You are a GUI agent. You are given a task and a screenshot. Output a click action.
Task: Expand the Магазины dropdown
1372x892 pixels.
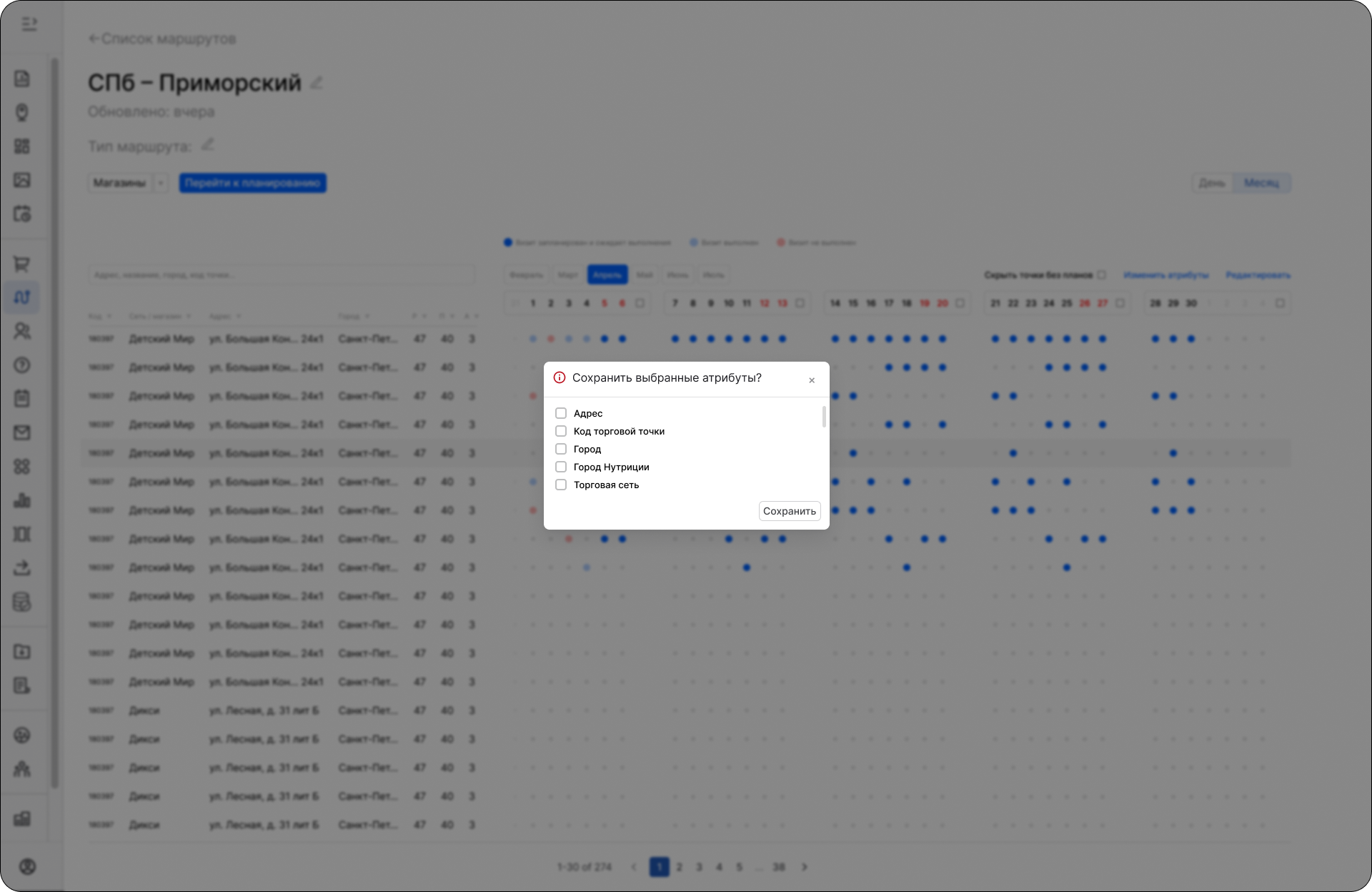161,183
